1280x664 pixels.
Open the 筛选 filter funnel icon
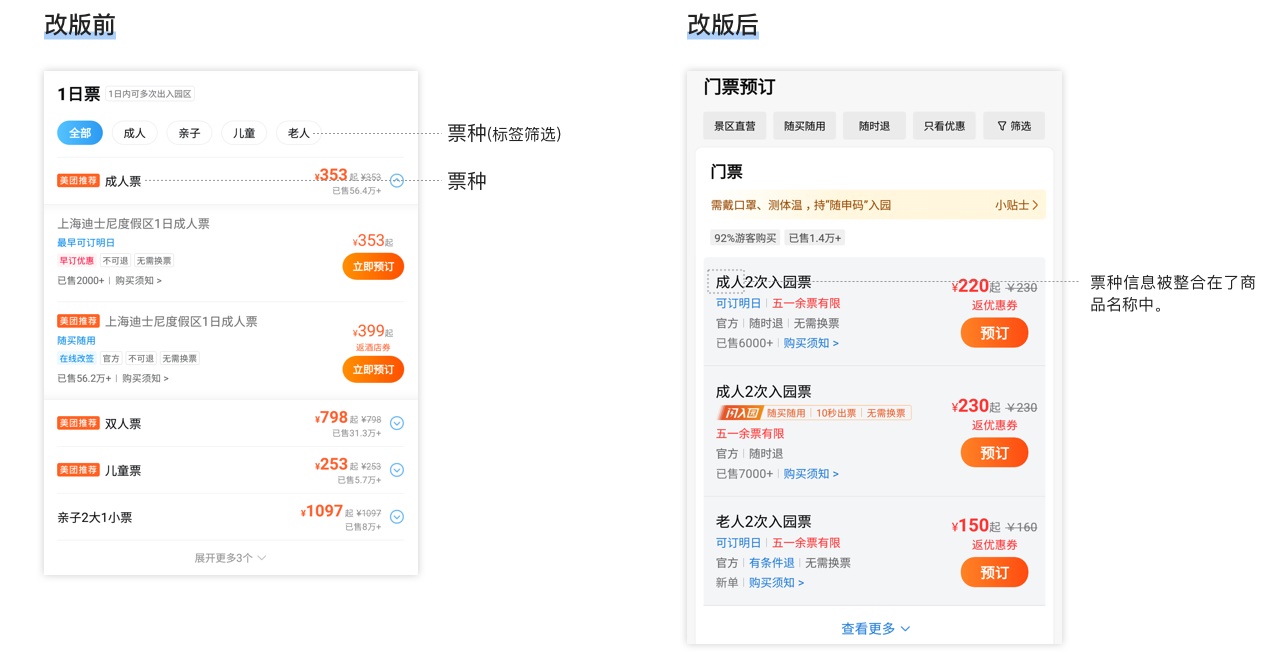coord(1013,125)
